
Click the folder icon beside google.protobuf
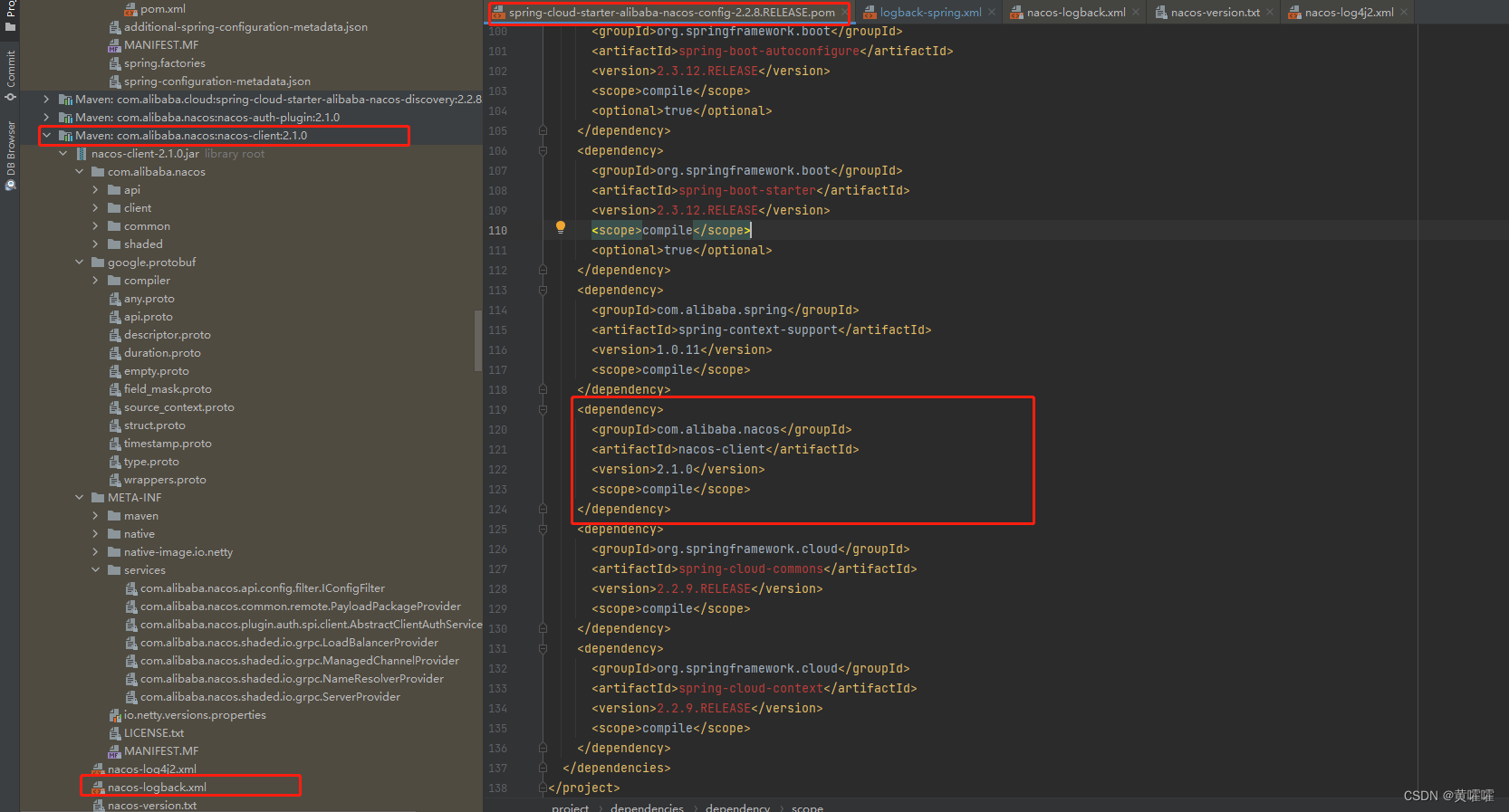pyautogui.click(x=98, y=263)
